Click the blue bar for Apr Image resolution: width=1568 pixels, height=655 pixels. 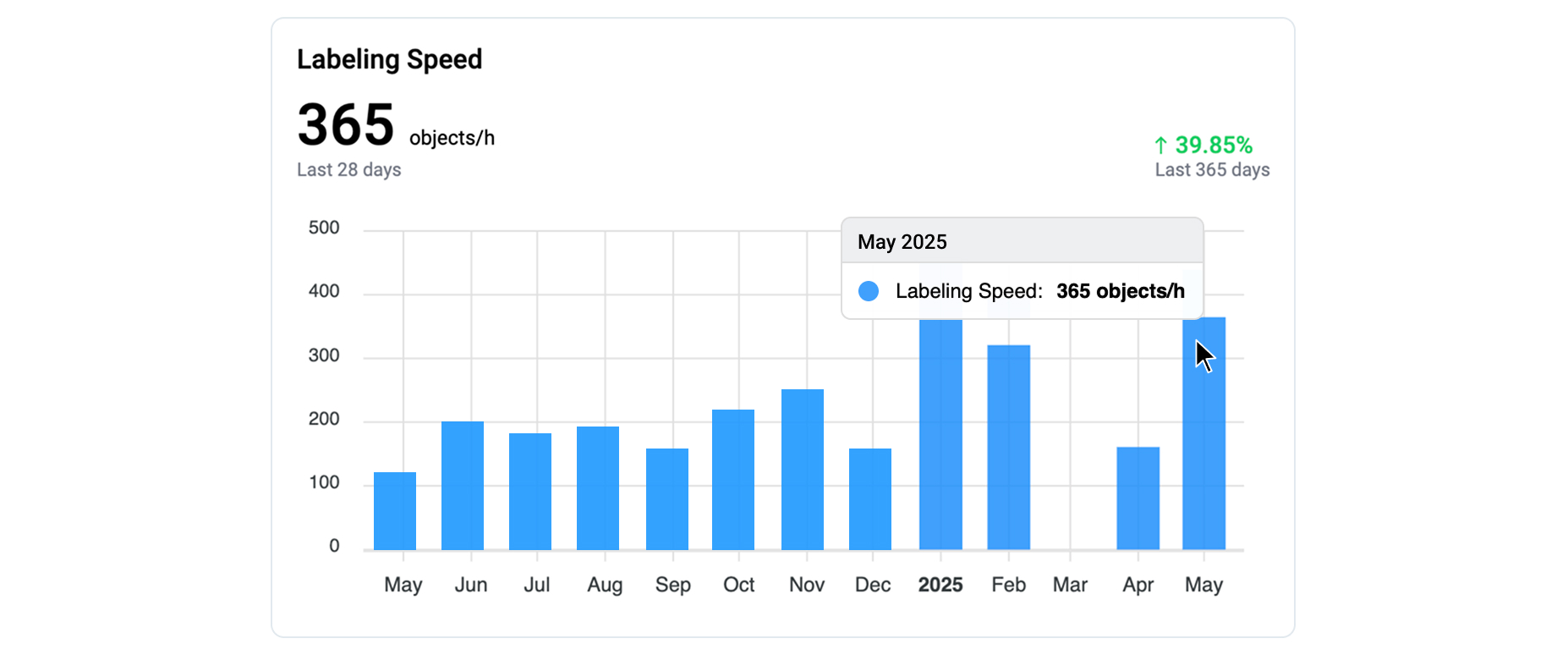click(x=1138, y=498)
